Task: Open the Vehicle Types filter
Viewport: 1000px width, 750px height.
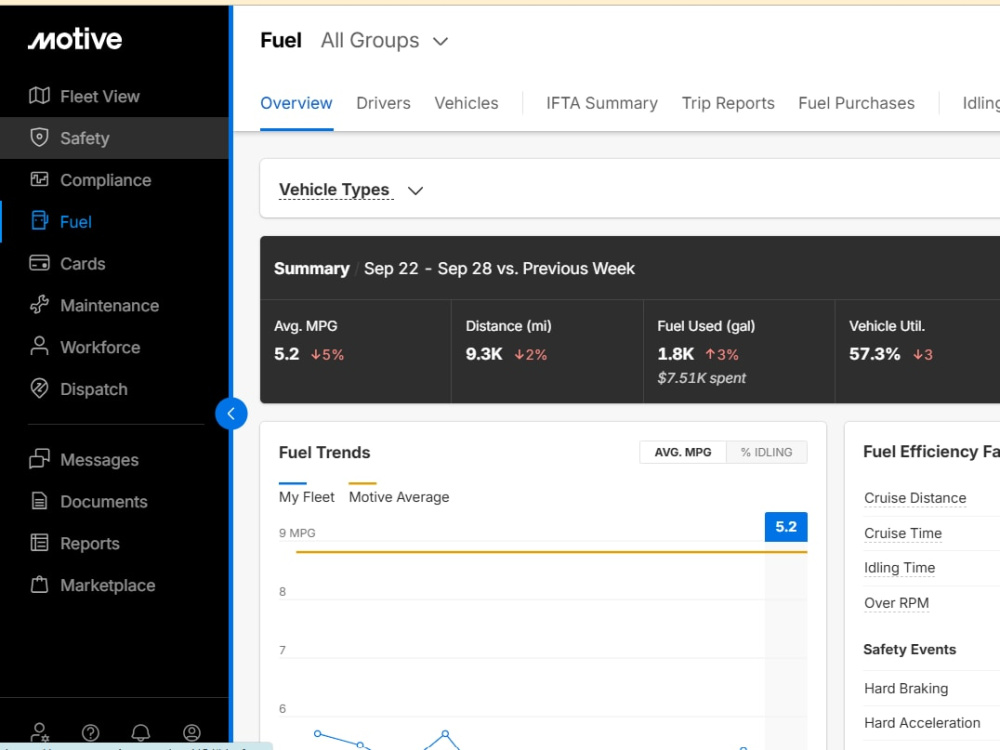Action: coord(351,190)
